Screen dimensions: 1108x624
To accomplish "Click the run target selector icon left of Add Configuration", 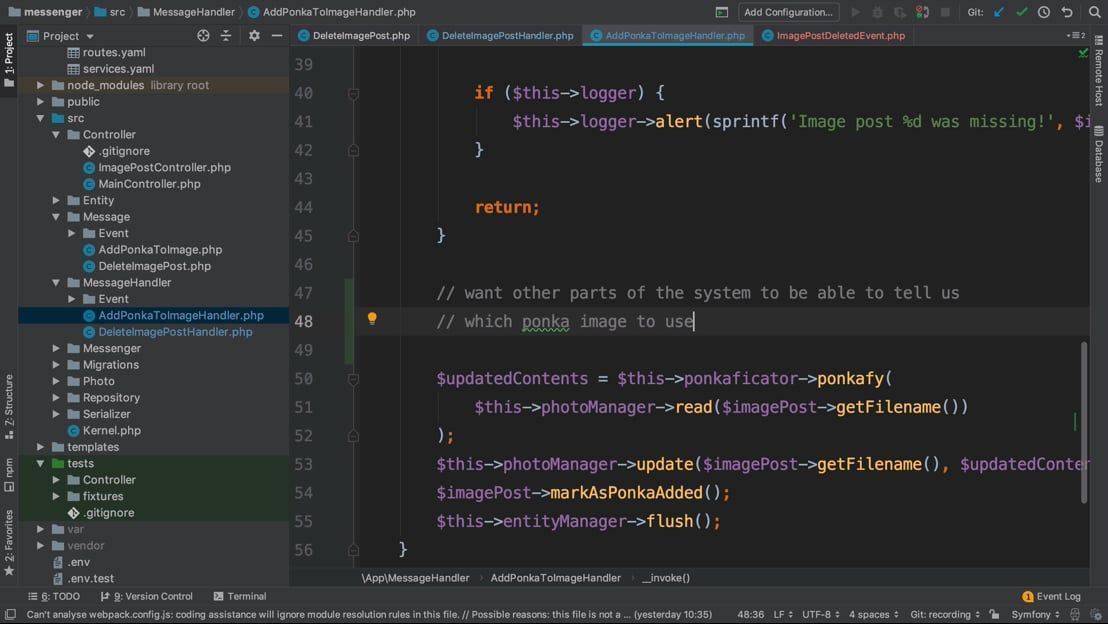I will click(721, 12).
